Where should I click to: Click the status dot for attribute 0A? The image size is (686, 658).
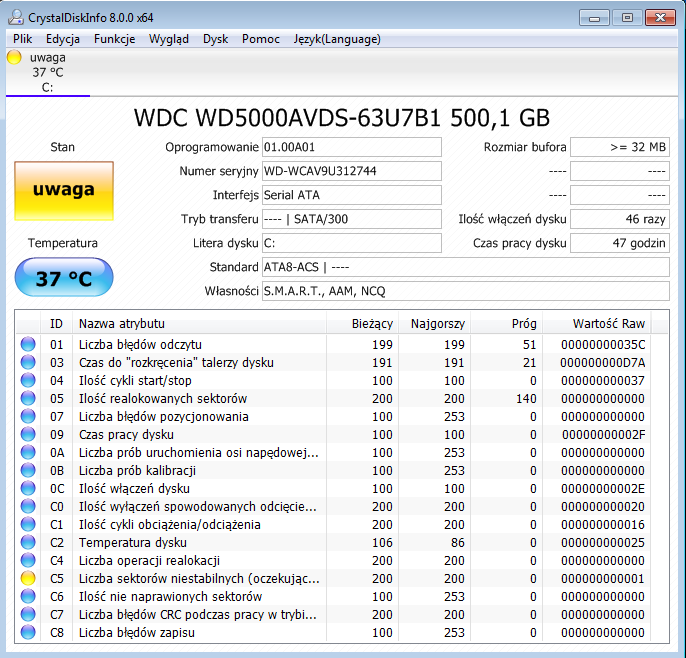[x=28, y=452]
